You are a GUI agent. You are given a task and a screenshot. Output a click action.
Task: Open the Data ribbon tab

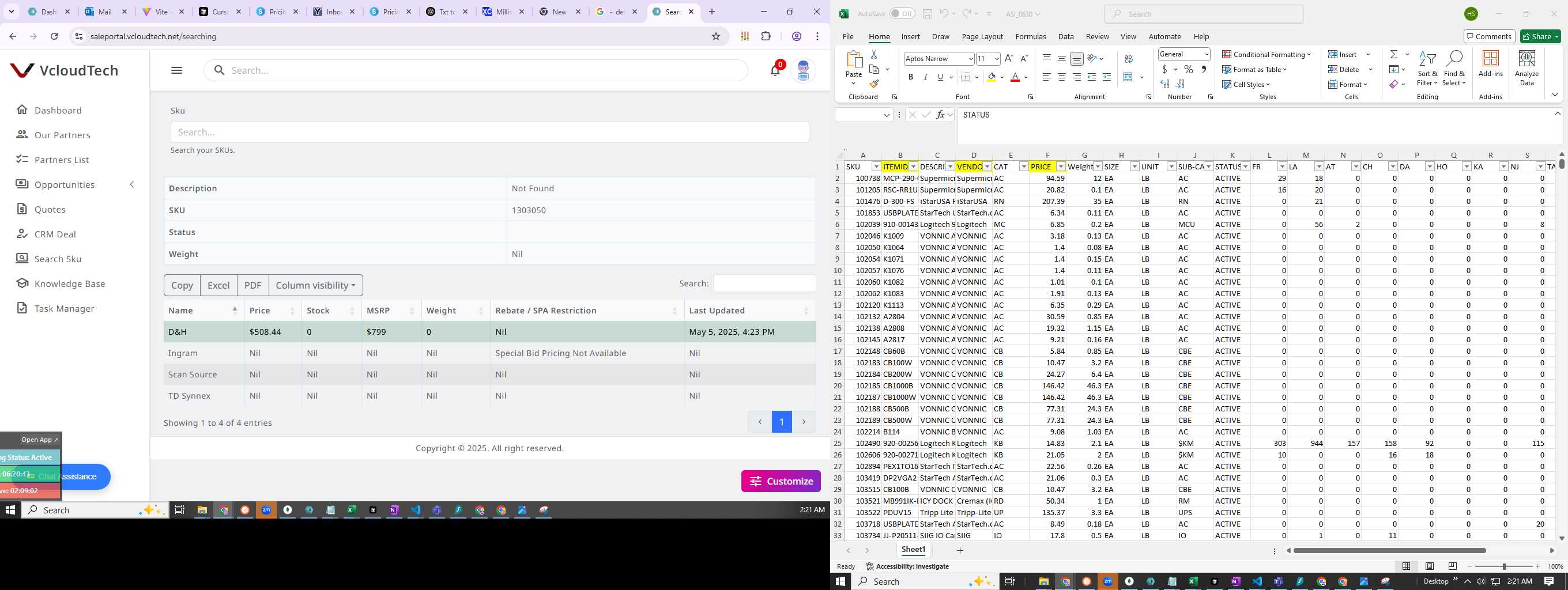tap(1065, 36)
